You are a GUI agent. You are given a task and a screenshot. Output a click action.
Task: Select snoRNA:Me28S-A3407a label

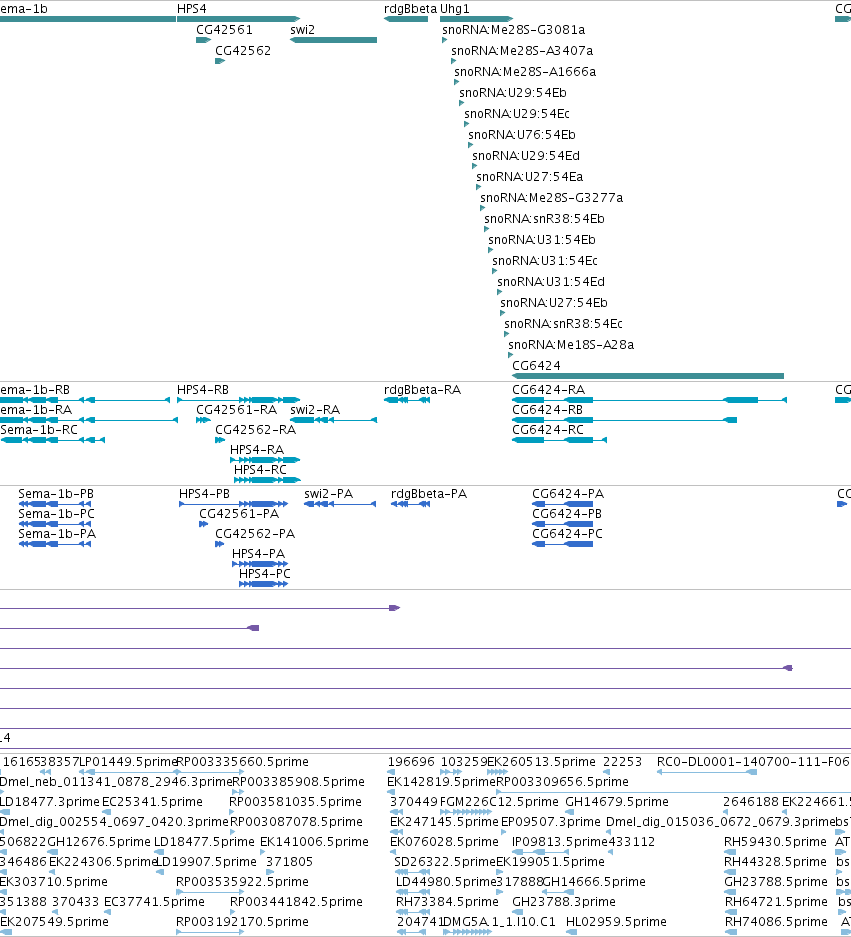pyautogui.click(x=522, y=51)
